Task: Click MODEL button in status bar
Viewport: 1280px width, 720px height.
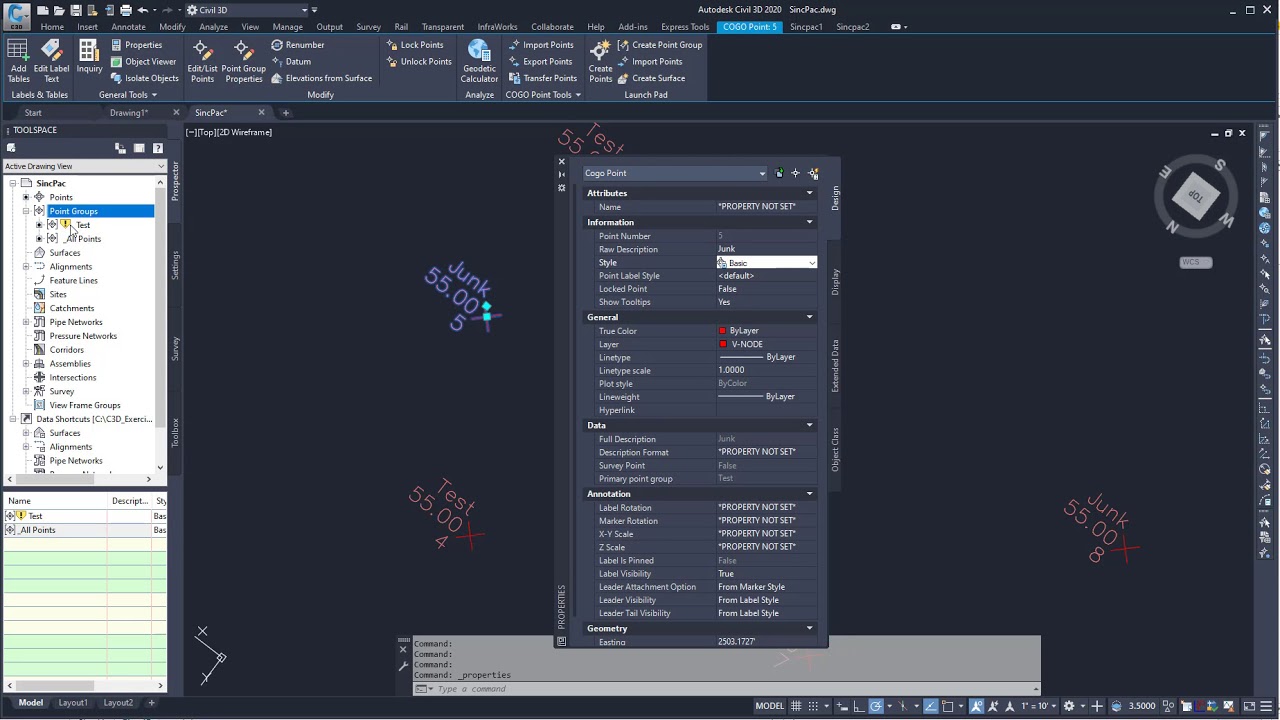Action: pyautogui.click(x=769, y=705)
